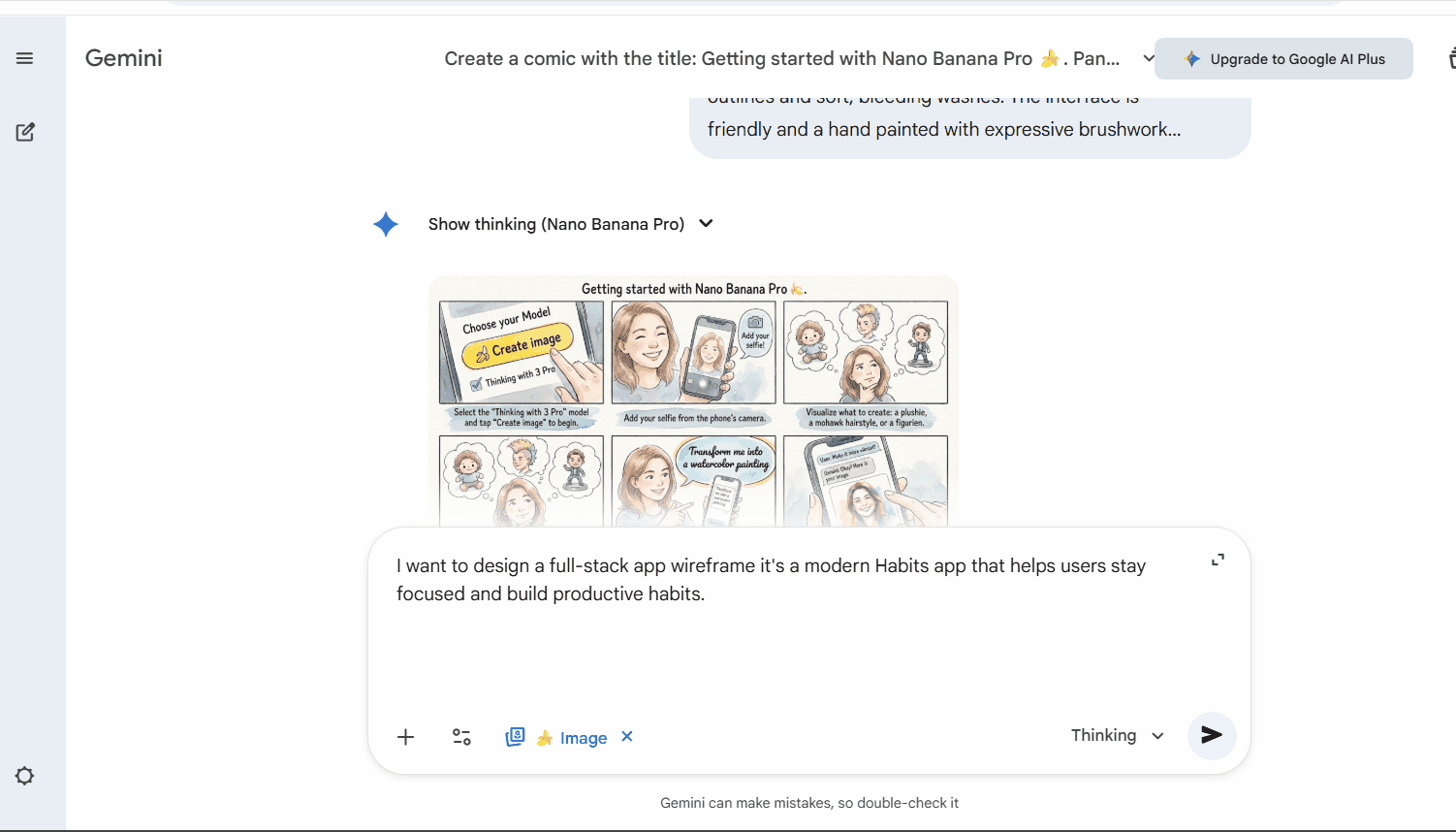Remove the Image tool with X

coord(627,736)
